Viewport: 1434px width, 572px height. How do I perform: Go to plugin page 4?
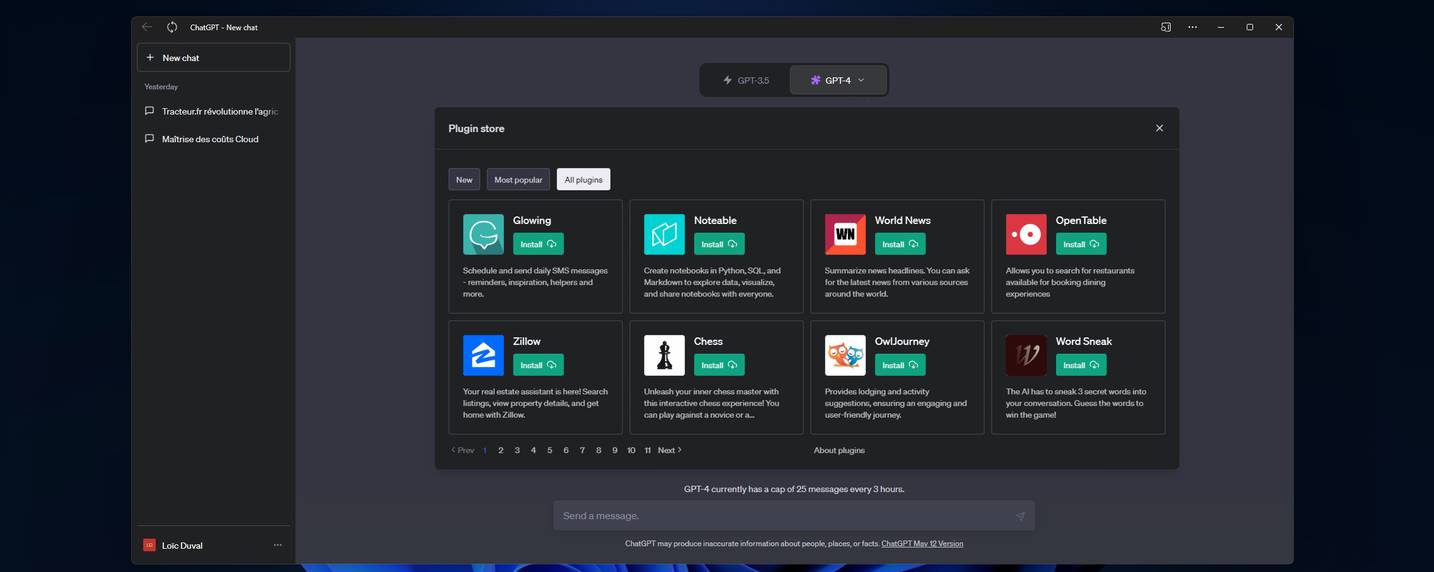(533, 450)
